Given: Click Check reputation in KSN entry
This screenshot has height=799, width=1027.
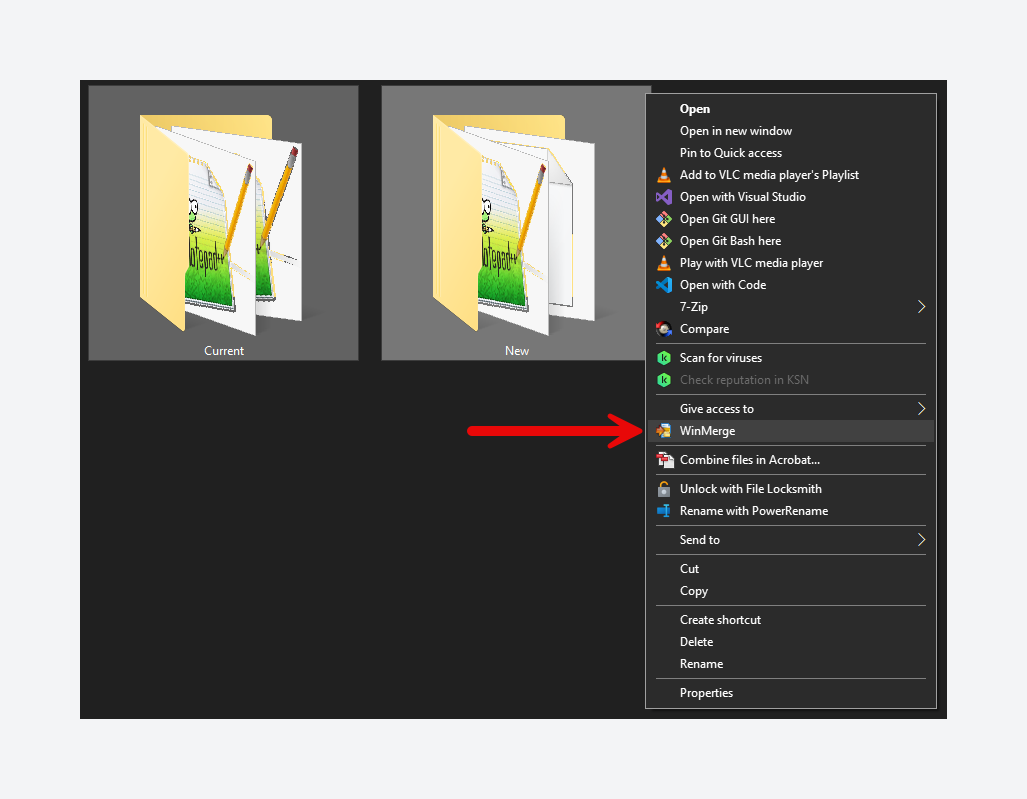Looking at the screenshot, I should [x=791, y=380].
